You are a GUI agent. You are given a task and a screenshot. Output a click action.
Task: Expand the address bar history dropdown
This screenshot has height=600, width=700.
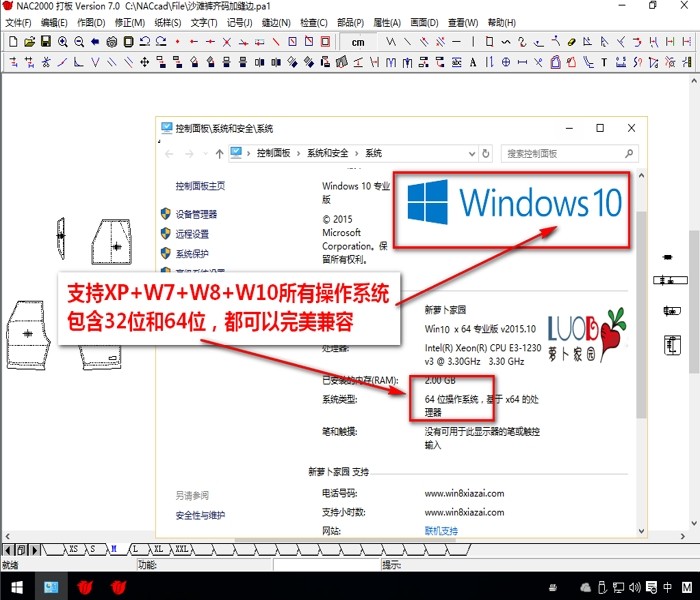point(471,154)
